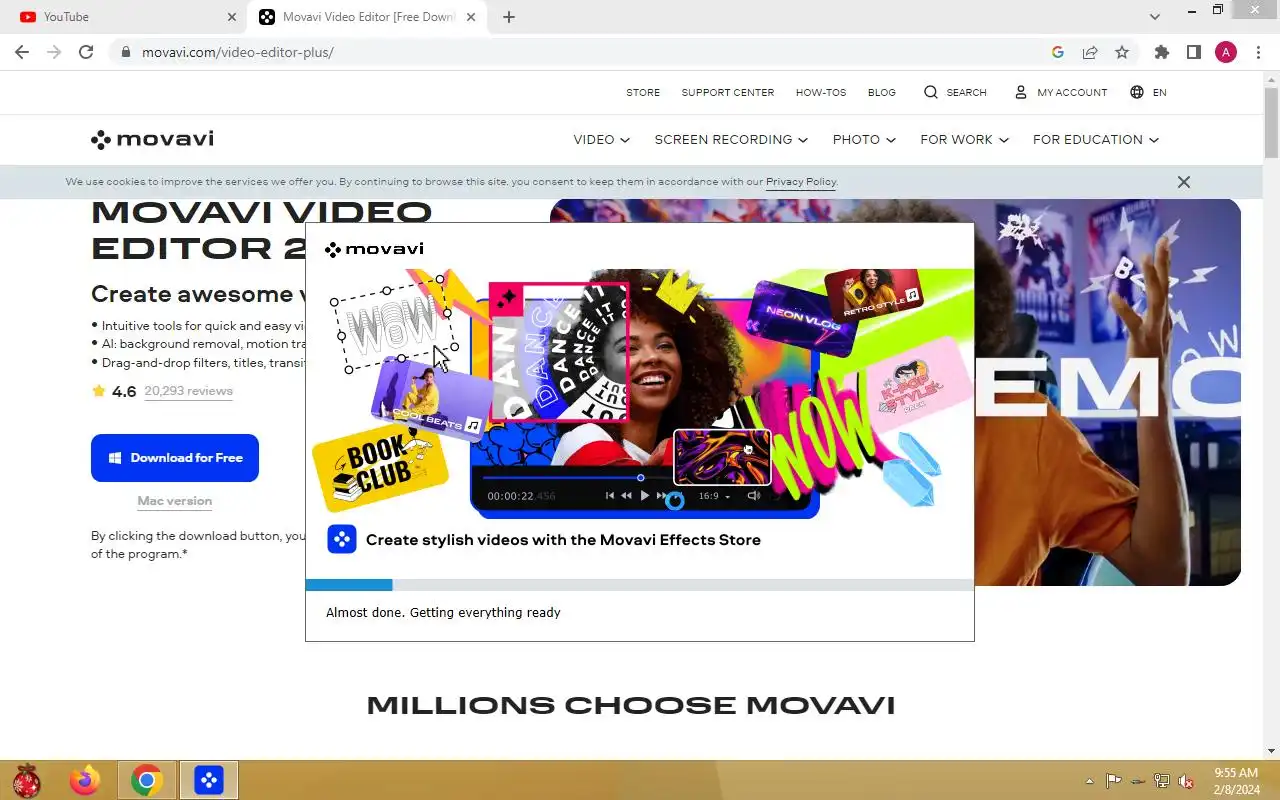The height and width of the screenshot is (800, 1280).
Task: Close the YouTube tab
Action: (x=231, y=17)
